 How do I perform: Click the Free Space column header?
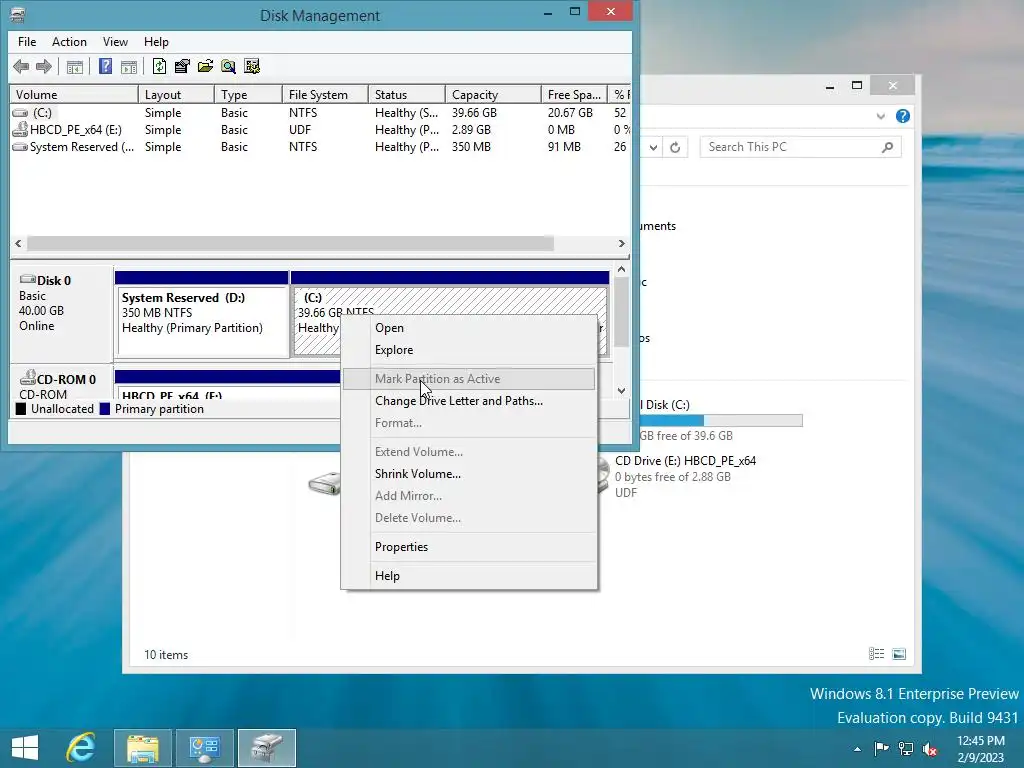point(574,95)
